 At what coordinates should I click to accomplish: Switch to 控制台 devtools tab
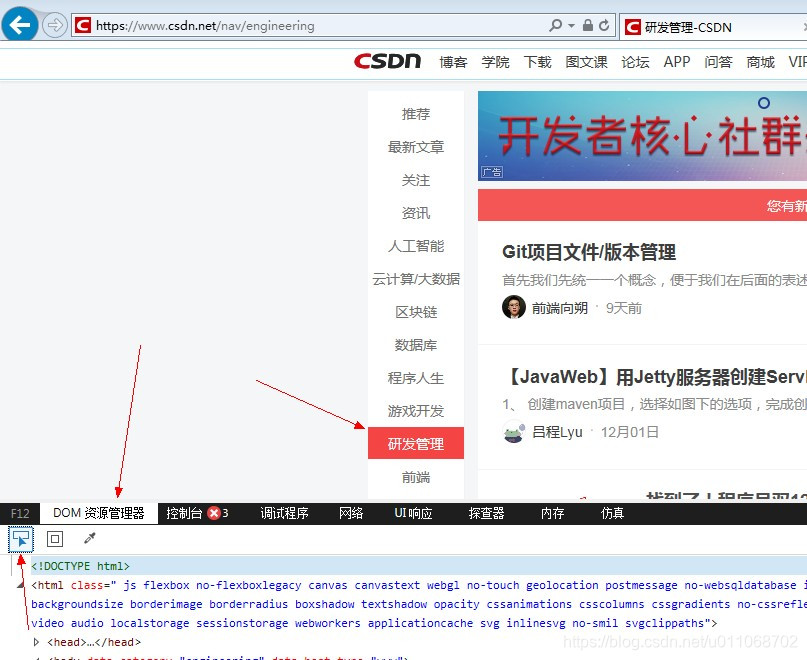pos(184,513)
